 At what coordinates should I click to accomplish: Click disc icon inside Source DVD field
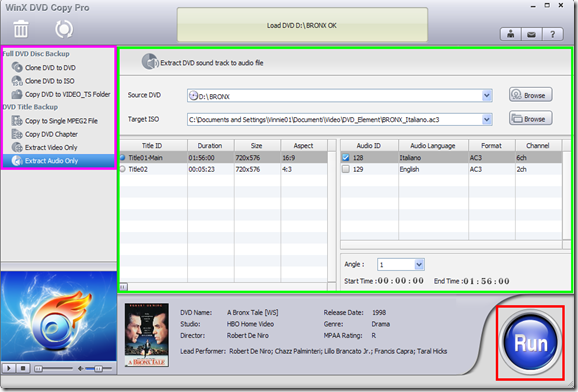pyautogui.click(x=193, y=96)
